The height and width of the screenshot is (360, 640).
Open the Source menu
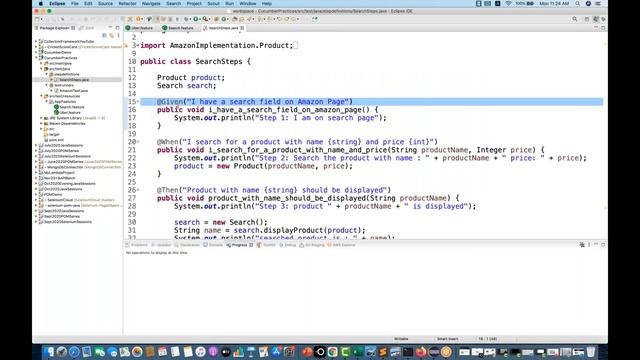pyautogui.click(x=105, y=3)
